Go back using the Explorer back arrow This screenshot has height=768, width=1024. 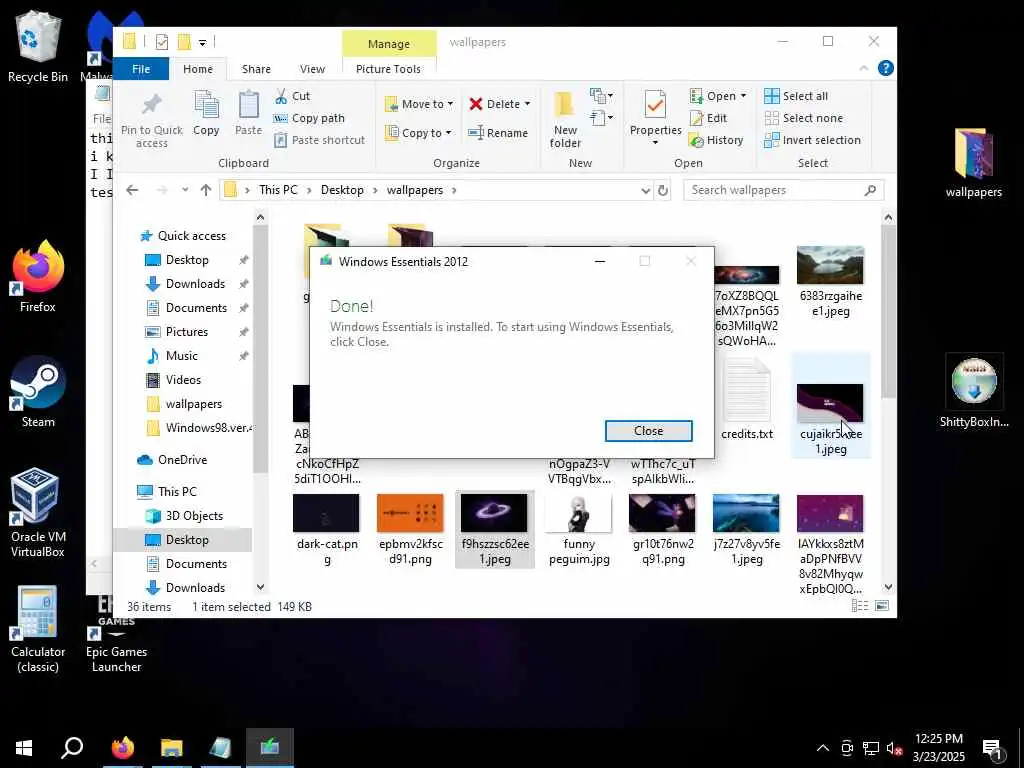(133, 190)
